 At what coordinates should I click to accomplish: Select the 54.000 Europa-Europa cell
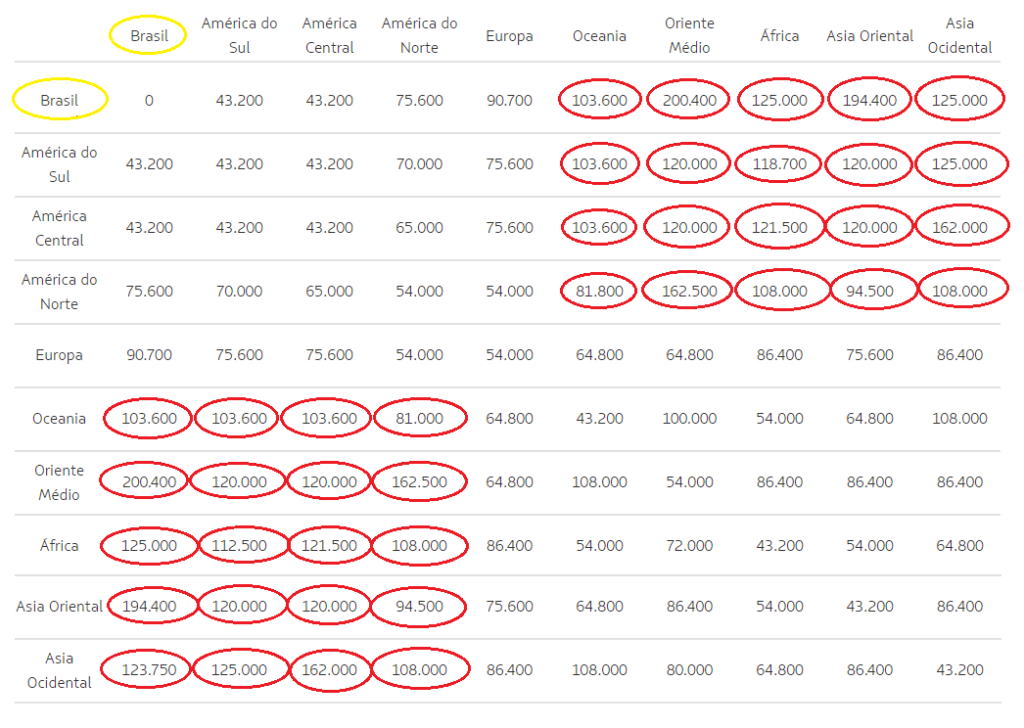pos(509,355)
